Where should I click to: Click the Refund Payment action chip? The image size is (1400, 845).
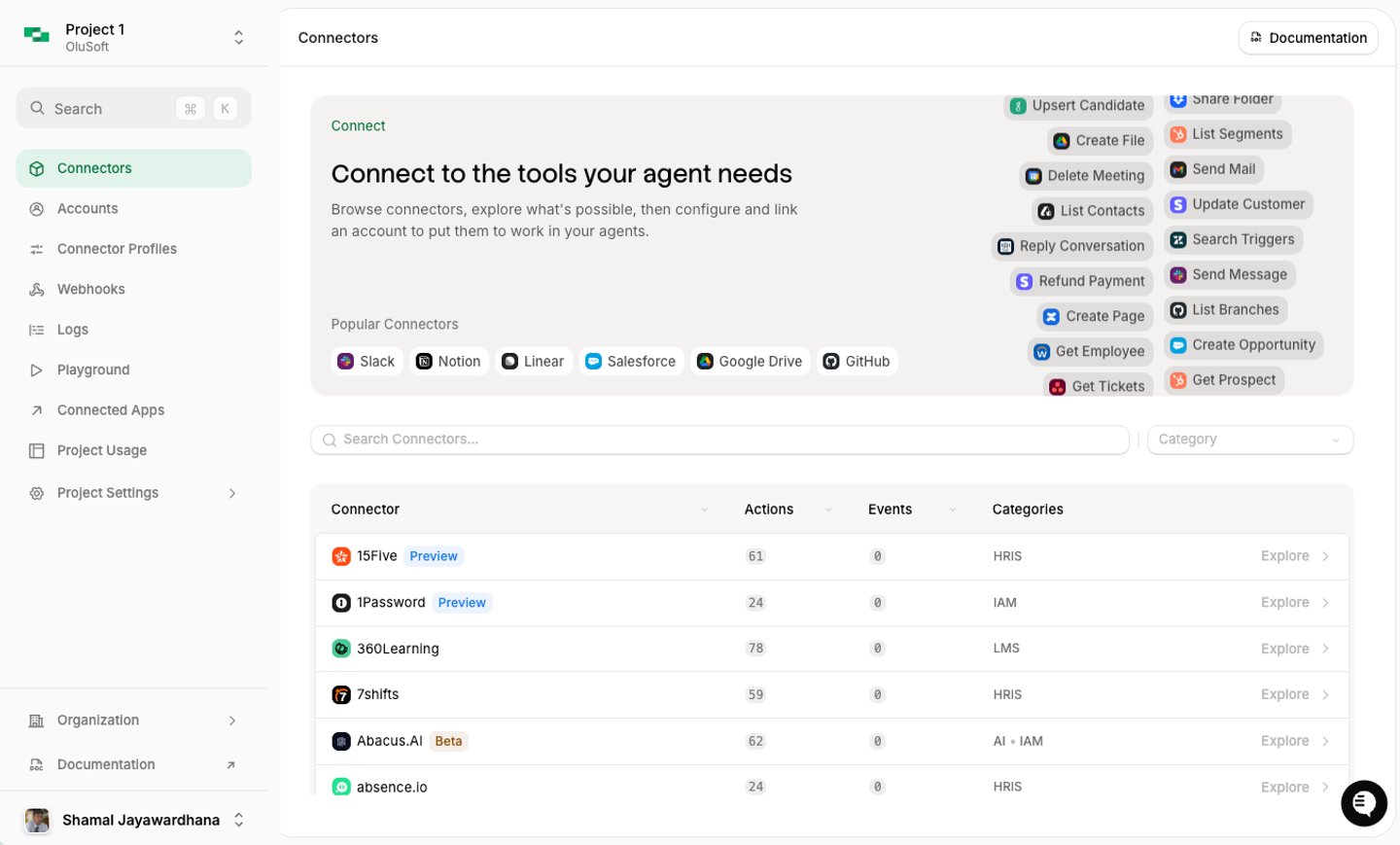1081,281
